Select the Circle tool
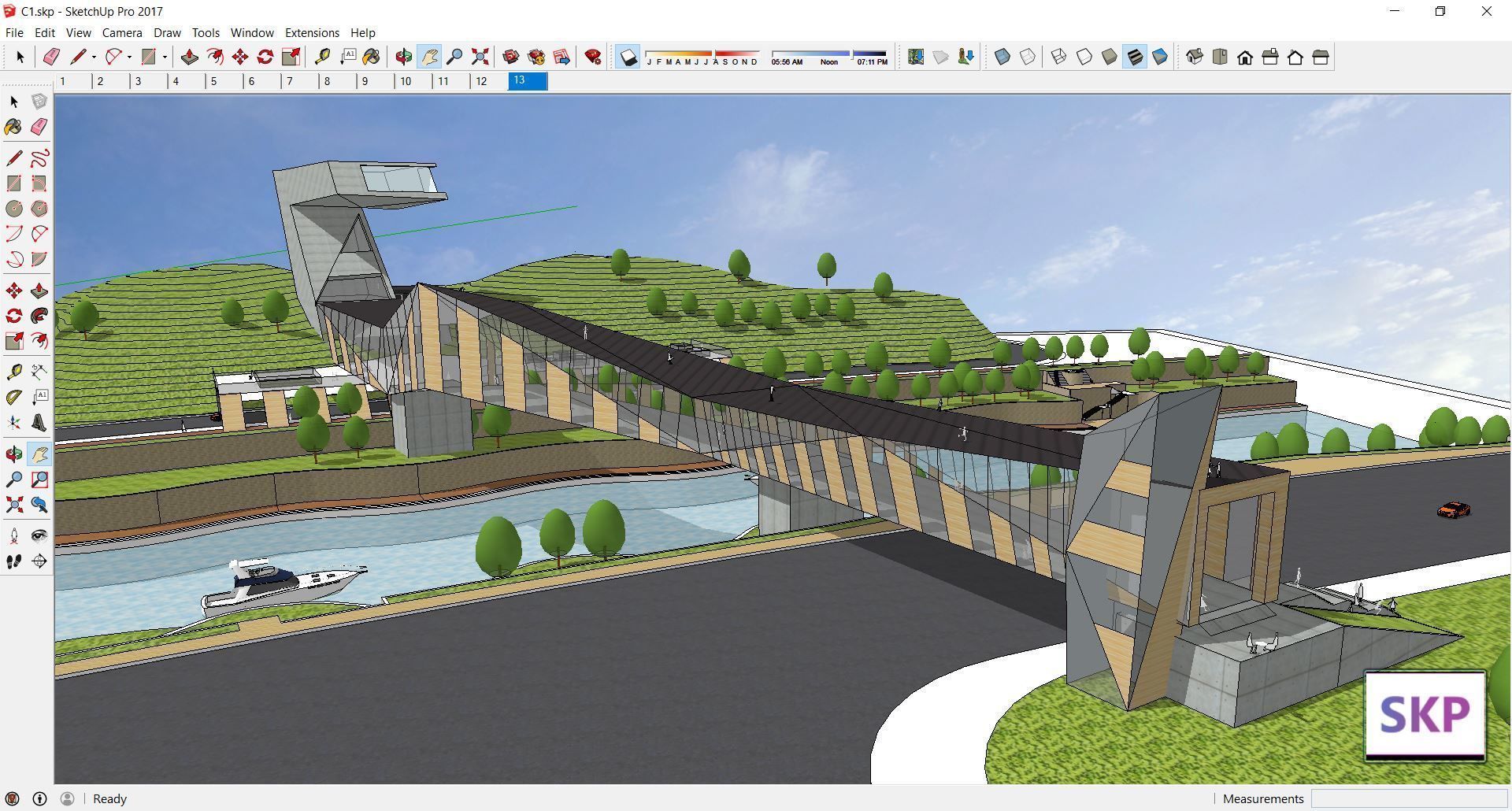1512x811 pixels. (x=13, y=209)
